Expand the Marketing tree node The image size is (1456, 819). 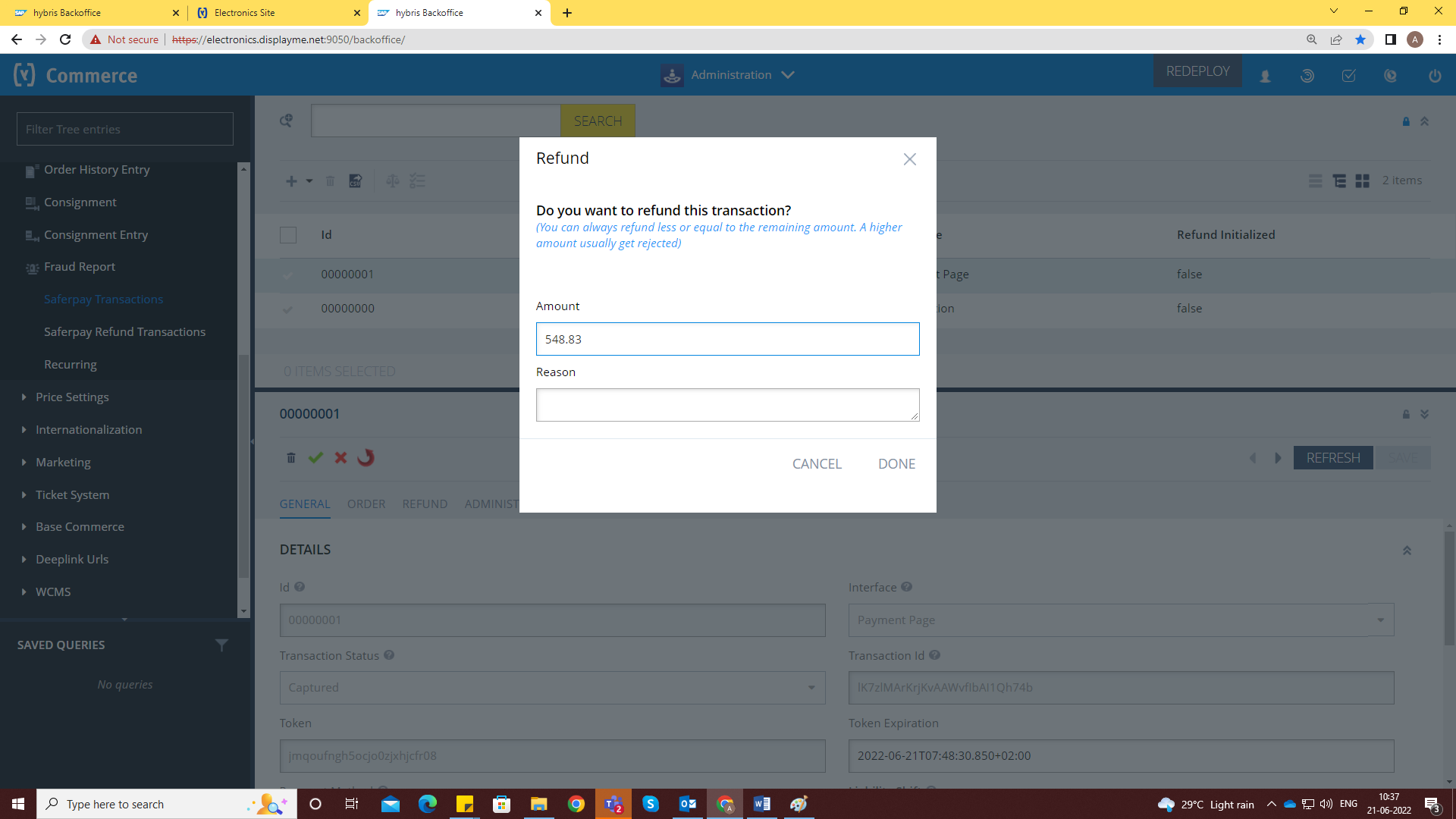[24, 463]
